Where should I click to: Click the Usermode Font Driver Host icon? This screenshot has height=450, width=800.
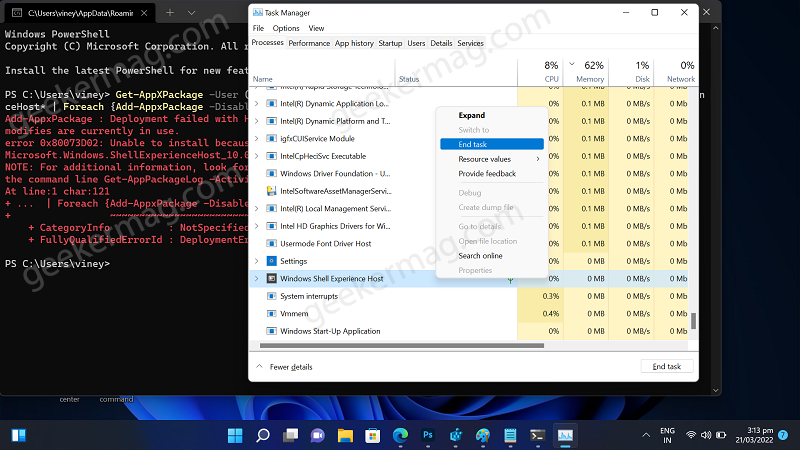[x=271, y=243]
